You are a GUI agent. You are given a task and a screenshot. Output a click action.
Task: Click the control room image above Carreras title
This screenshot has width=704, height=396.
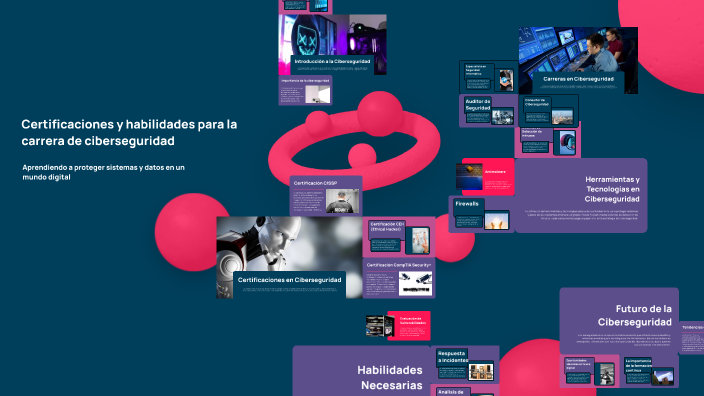(578, 49)
